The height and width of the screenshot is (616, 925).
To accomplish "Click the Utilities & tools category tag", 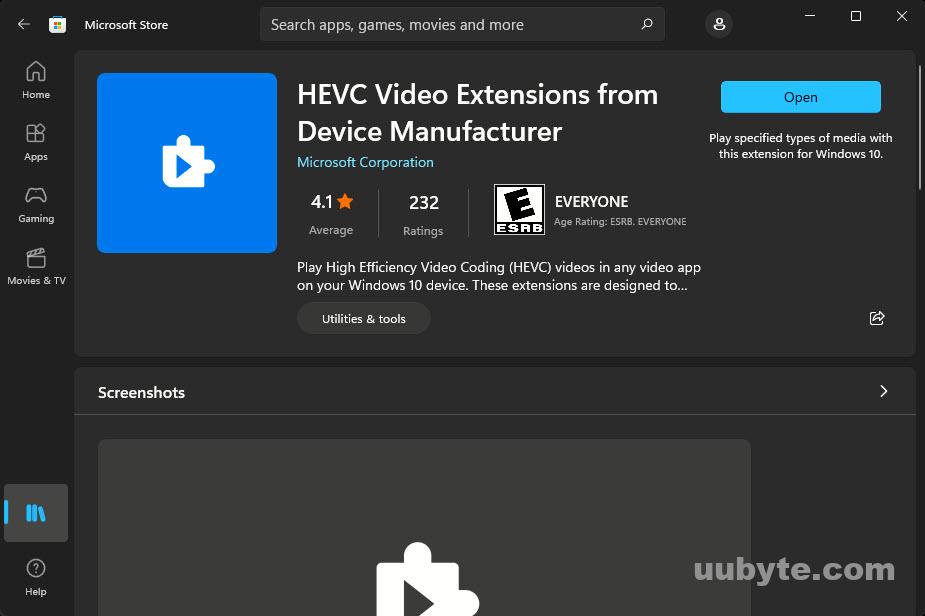I will coord(363,319).
